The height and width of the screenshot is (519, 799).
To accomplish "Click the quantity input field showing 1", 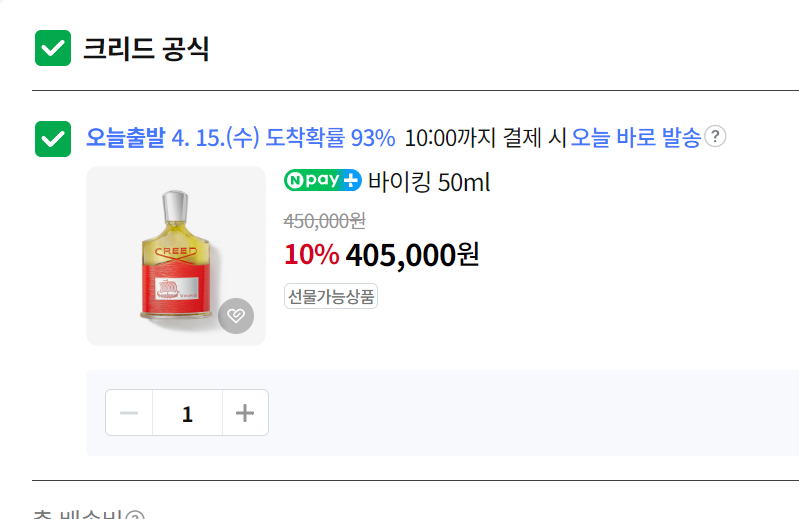I will point(187,413).
